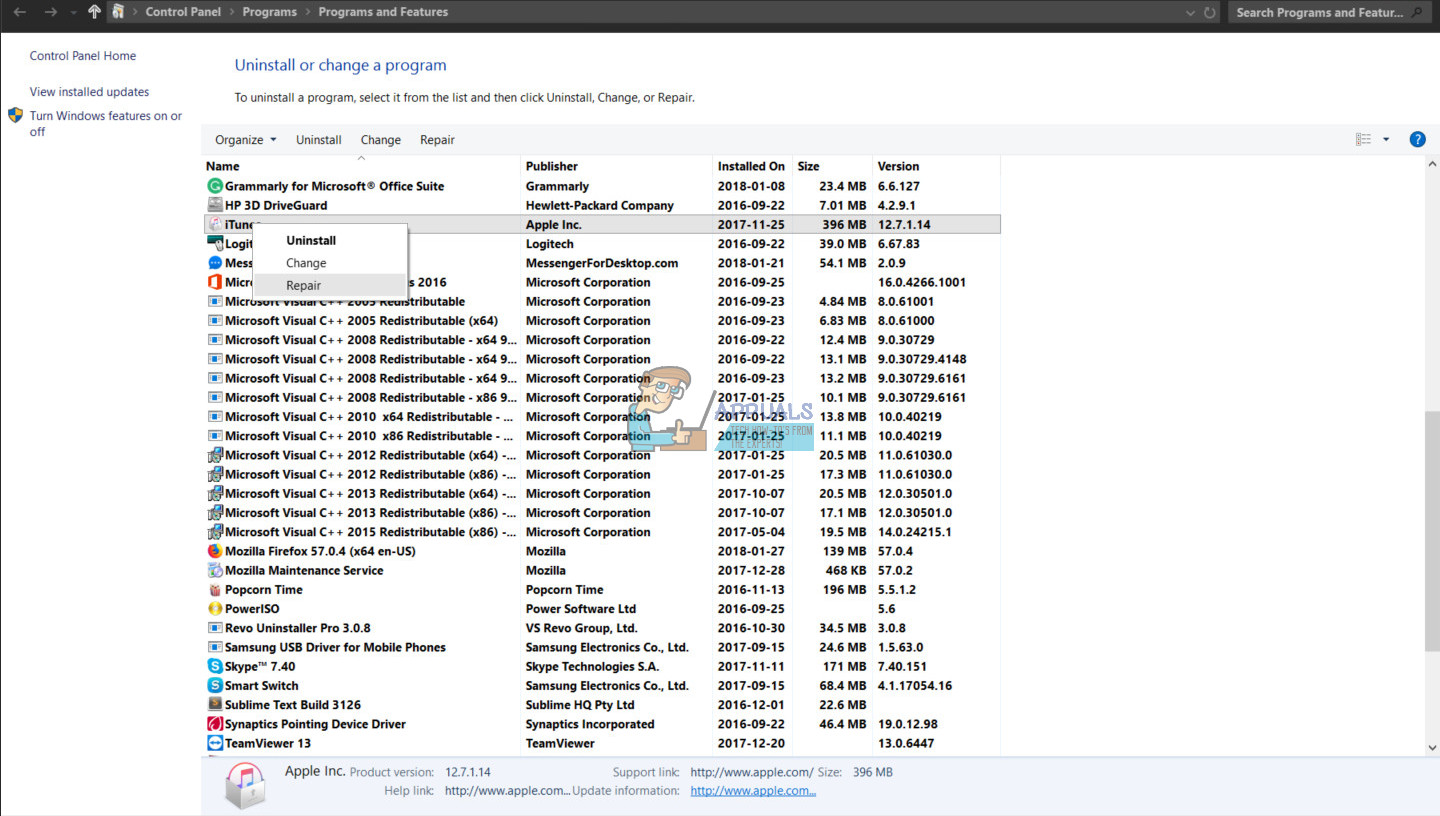The width and height of the screenshot is (1440, 816).
Task: Click the Repair toolbar button
Action: (x=437, y=140)
